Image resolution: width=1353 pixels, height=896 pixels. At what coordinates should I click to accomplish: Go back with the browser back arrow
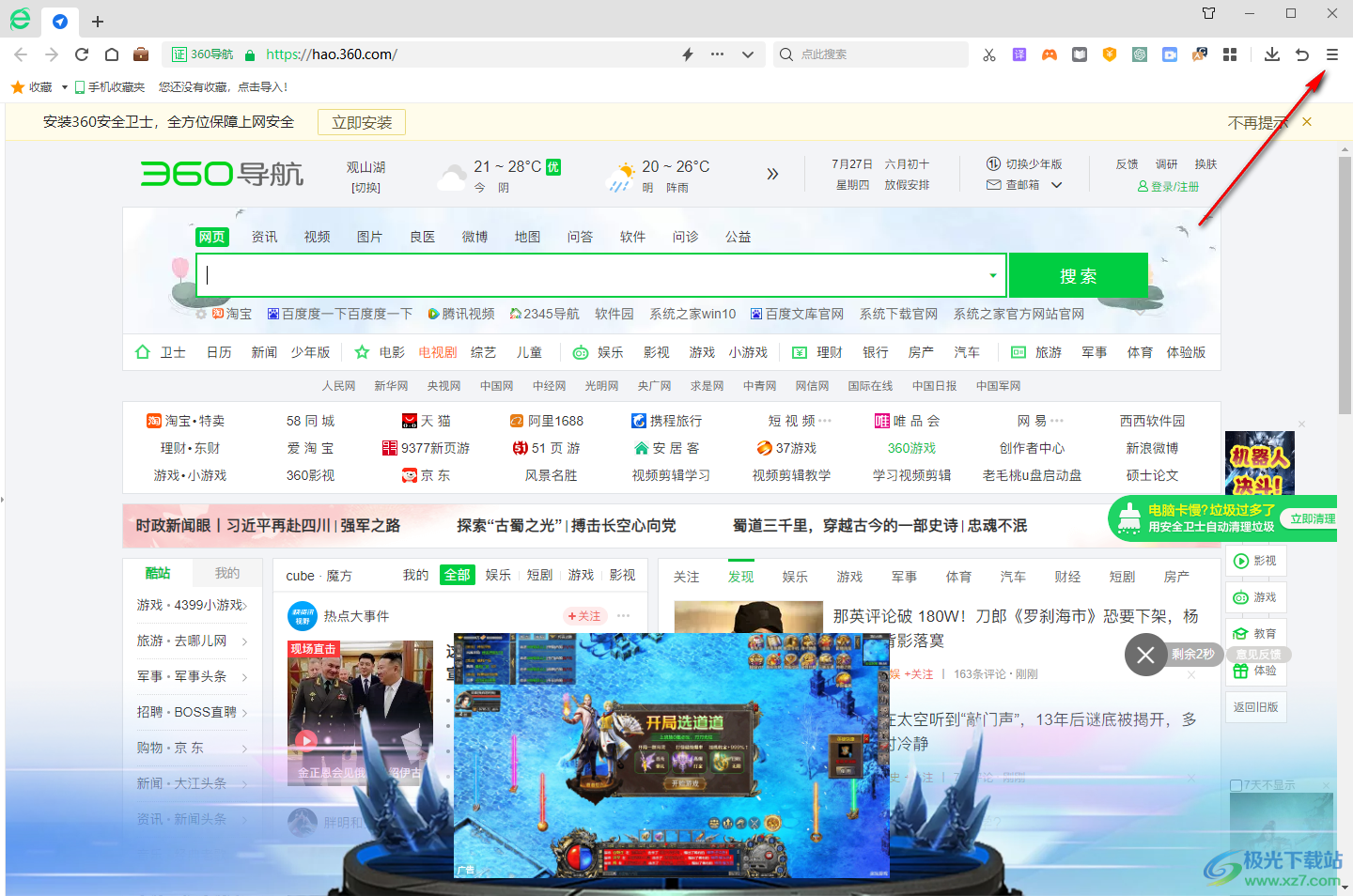[x=21, y=54]
